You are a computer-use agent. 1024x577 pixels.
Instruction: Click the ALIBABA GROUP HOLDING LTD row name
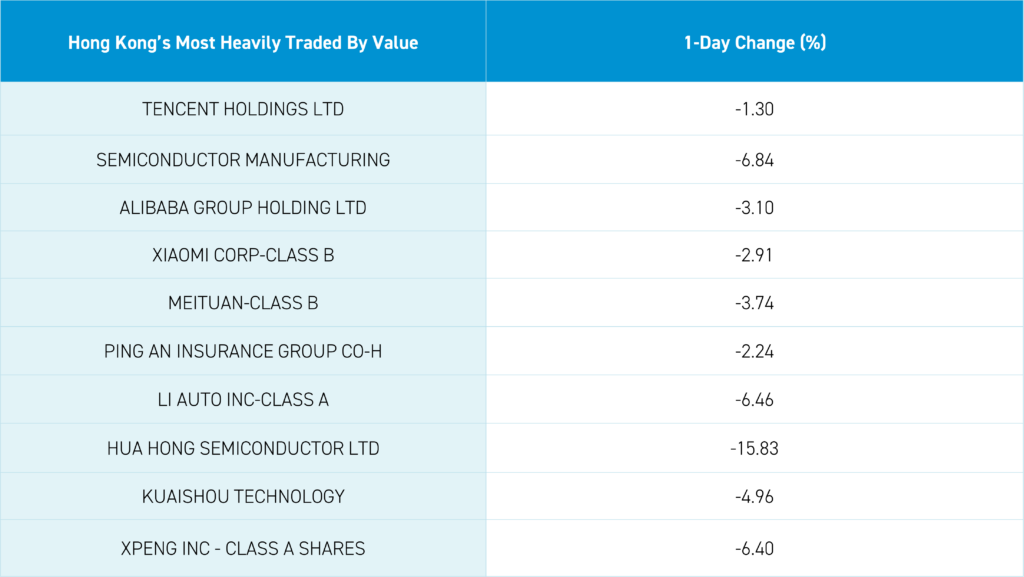pyautogui.click(x=243, y=208)
